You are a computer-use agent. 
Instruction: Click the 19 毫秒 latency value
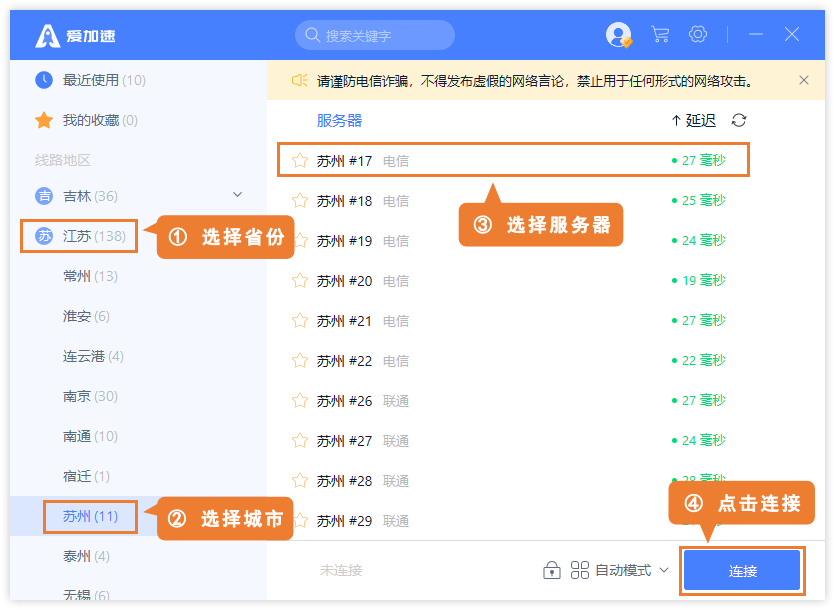[703, 280]
